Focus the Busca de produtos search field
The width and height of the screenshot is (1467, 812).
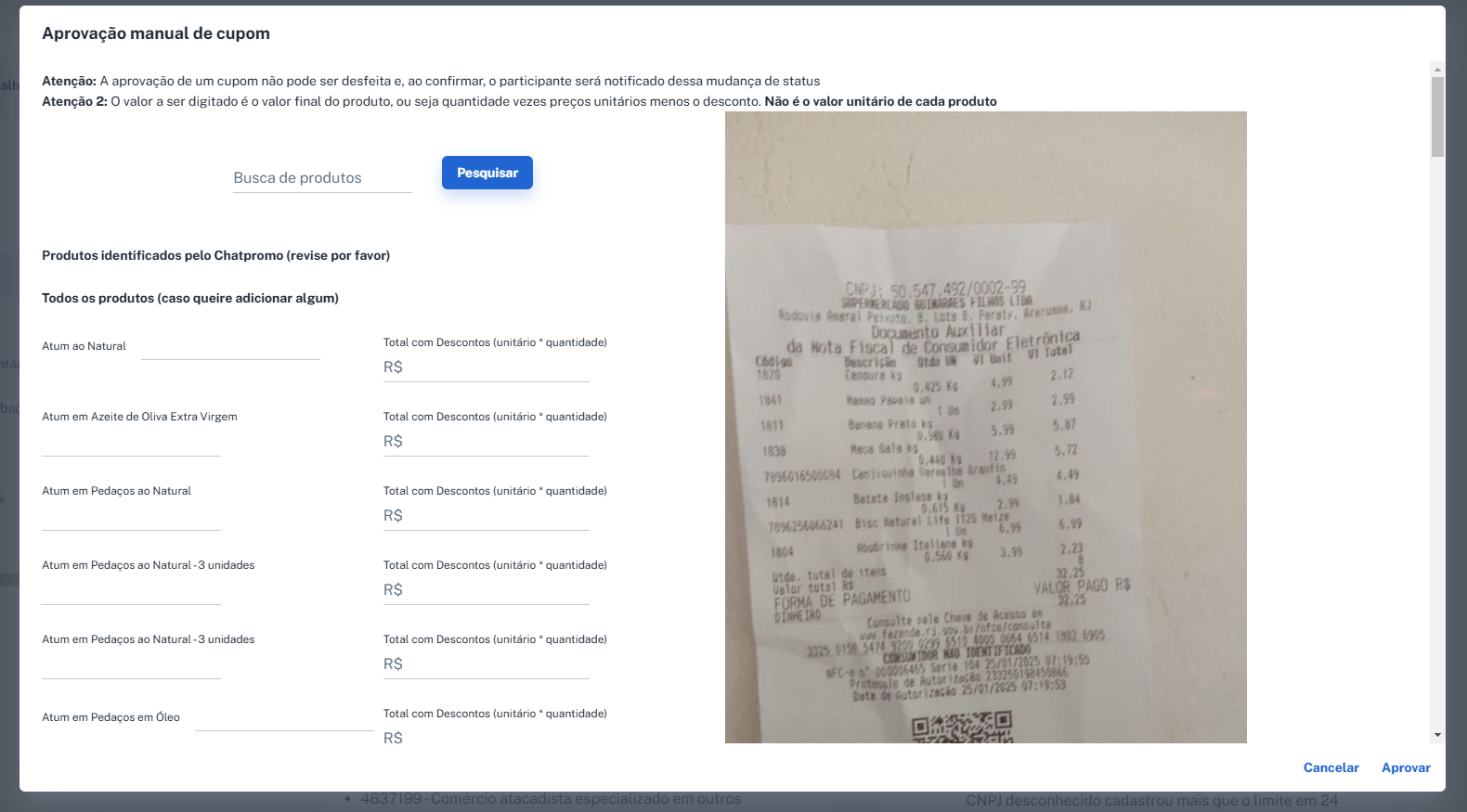(322, 178)
